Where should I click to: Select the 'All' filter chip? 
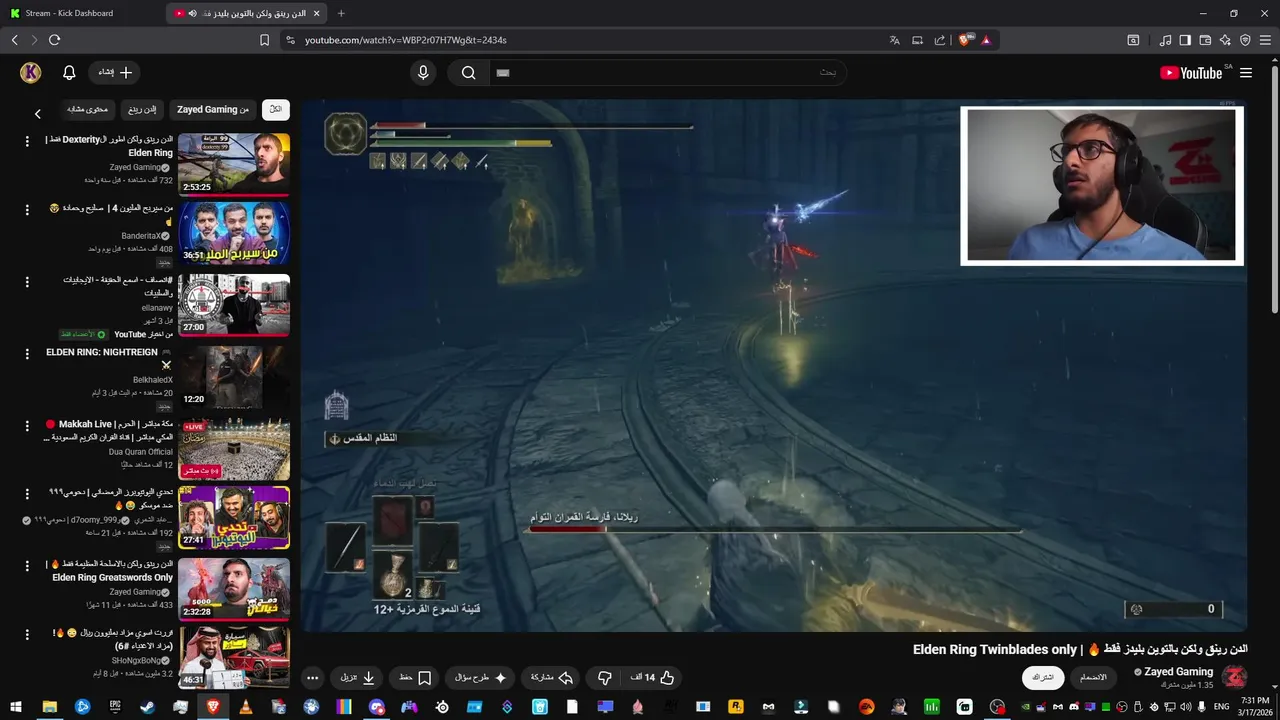(x=276, y=109)
